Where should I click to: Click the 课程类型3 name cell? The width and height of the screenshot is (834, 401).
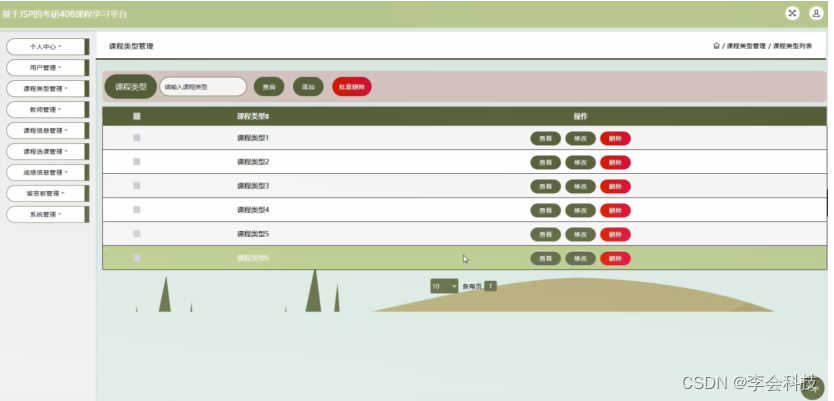point(253,186)
